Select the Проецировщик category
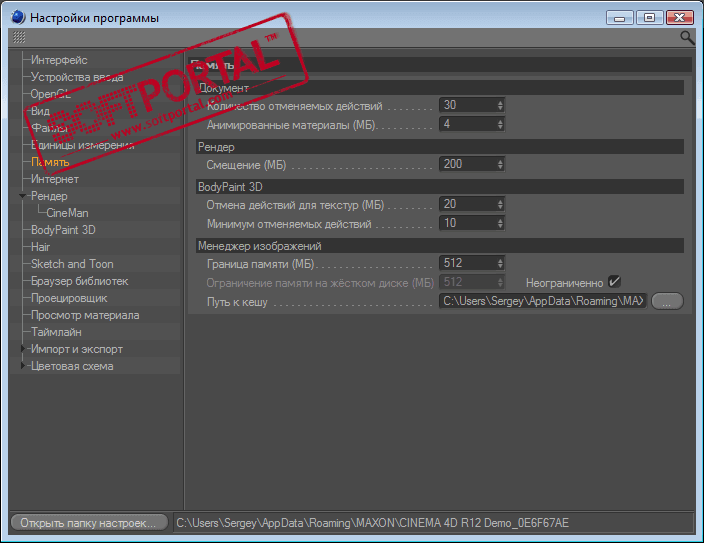Image resolution: width=704 pixels, height=543 pixels. pyautogui.click(x=69, y=298)
